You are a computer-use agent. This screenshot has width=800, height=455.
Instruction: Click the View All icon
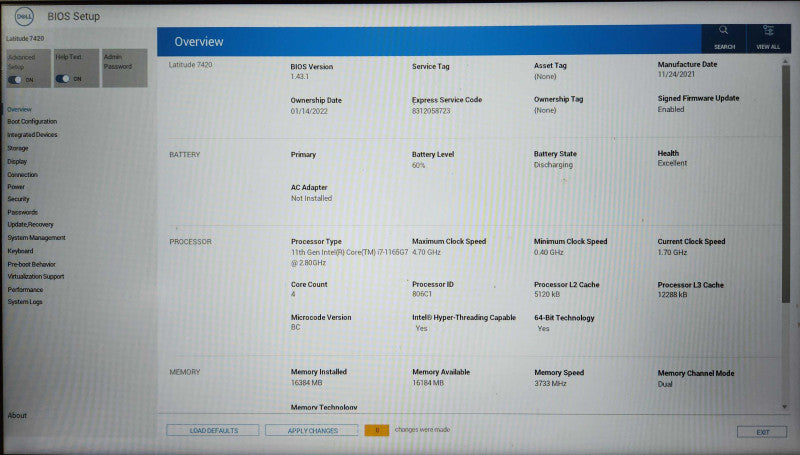tap(768, 31)
